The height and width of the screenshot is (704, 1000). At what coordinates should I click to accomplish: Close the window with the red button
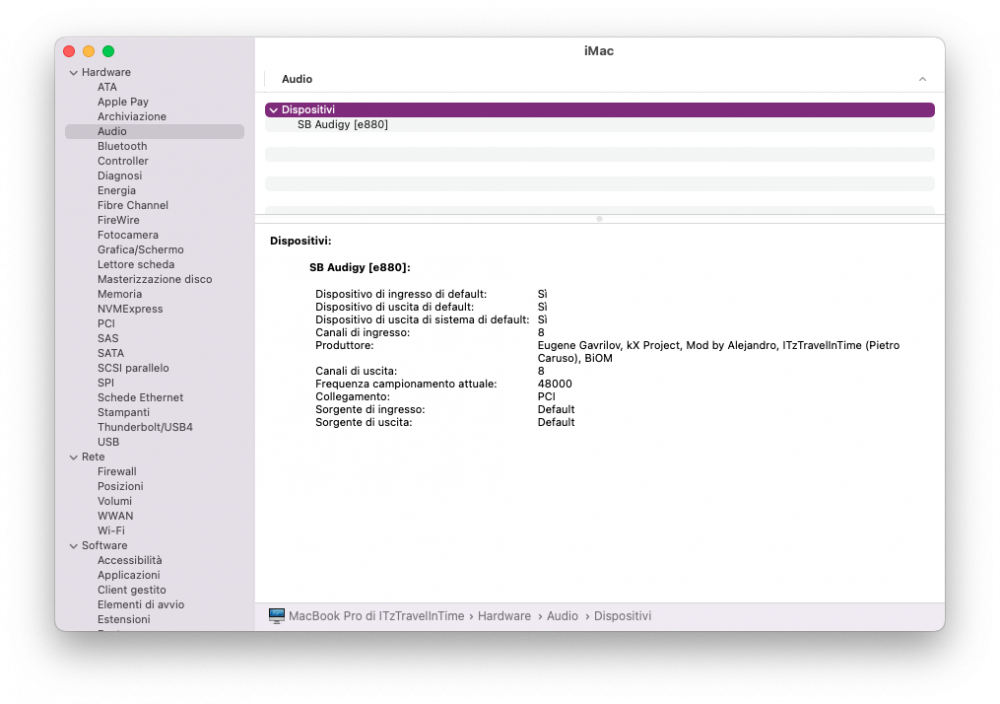point(69,51)
